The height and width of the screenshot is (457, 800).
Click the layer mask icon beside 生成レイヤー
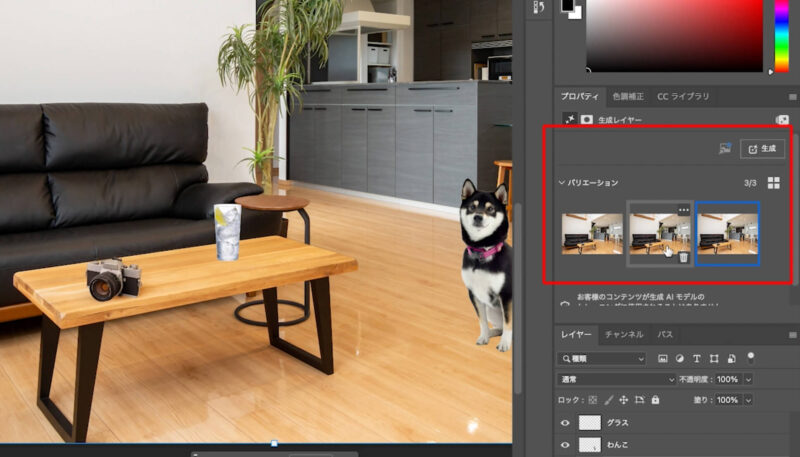coord(587,119)
